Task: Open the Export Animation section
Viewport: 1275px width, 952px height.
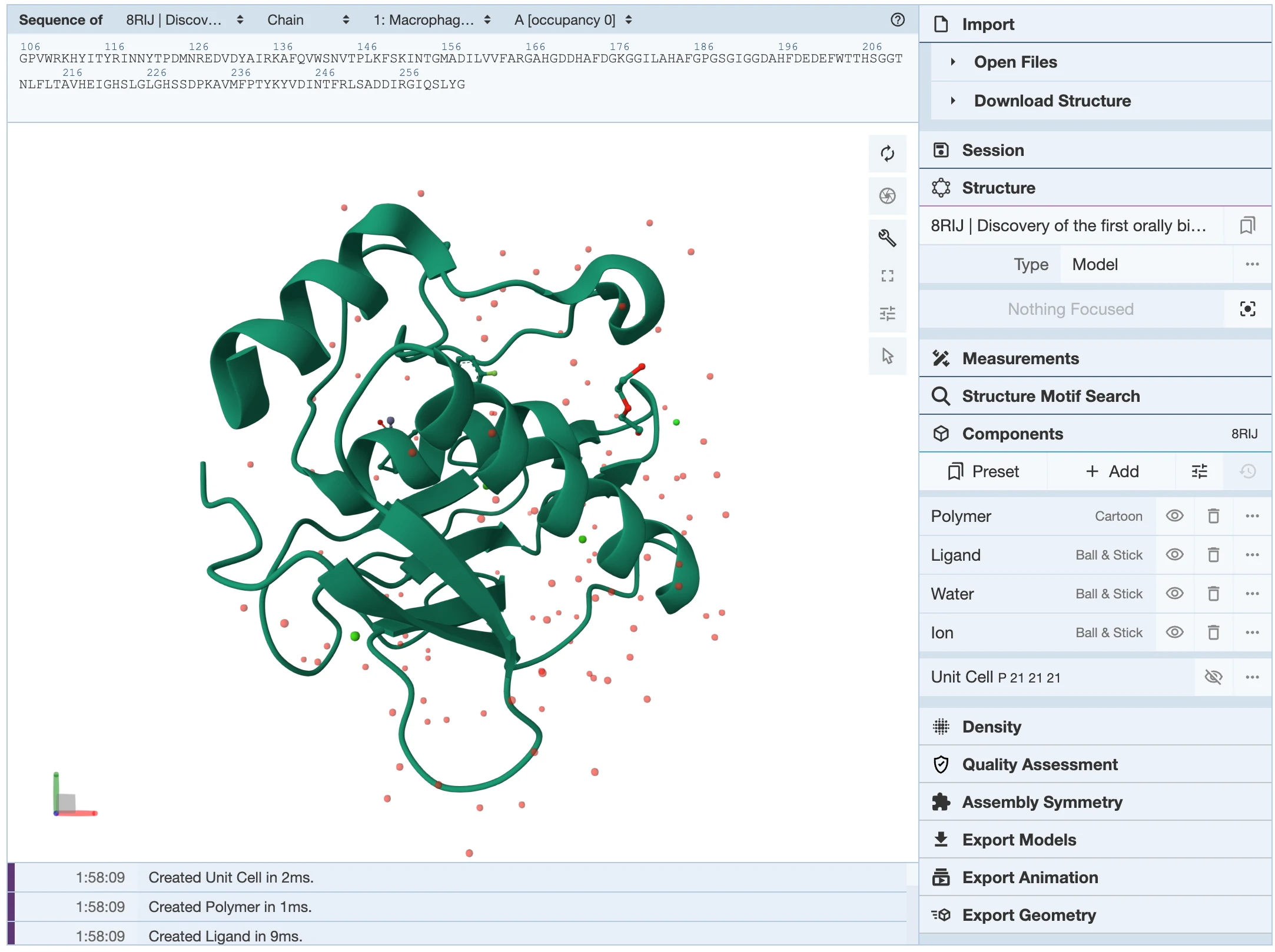Action: click(1095, 877)
